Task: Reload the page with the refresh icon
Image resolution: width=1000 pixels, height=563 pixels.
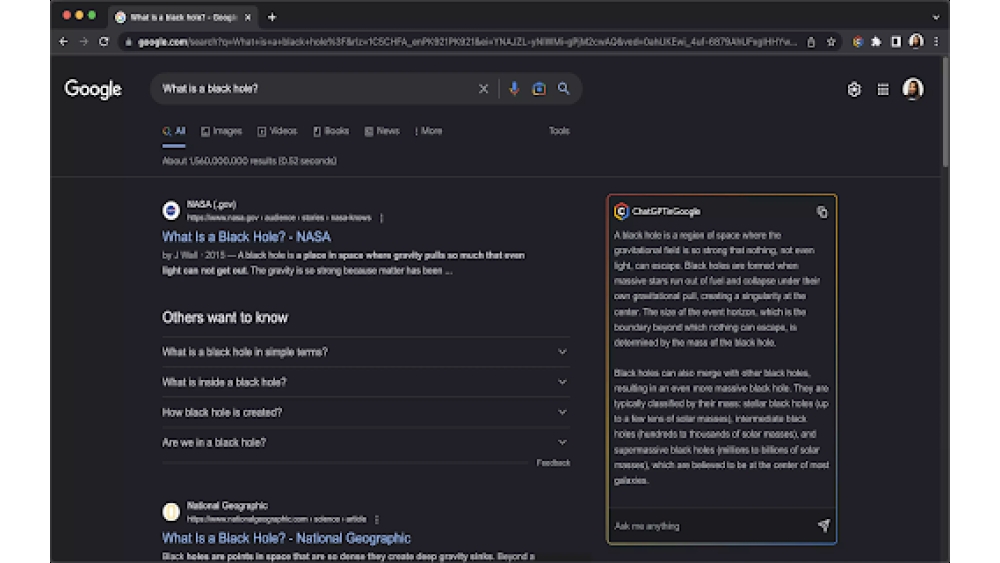Action: 104,41
